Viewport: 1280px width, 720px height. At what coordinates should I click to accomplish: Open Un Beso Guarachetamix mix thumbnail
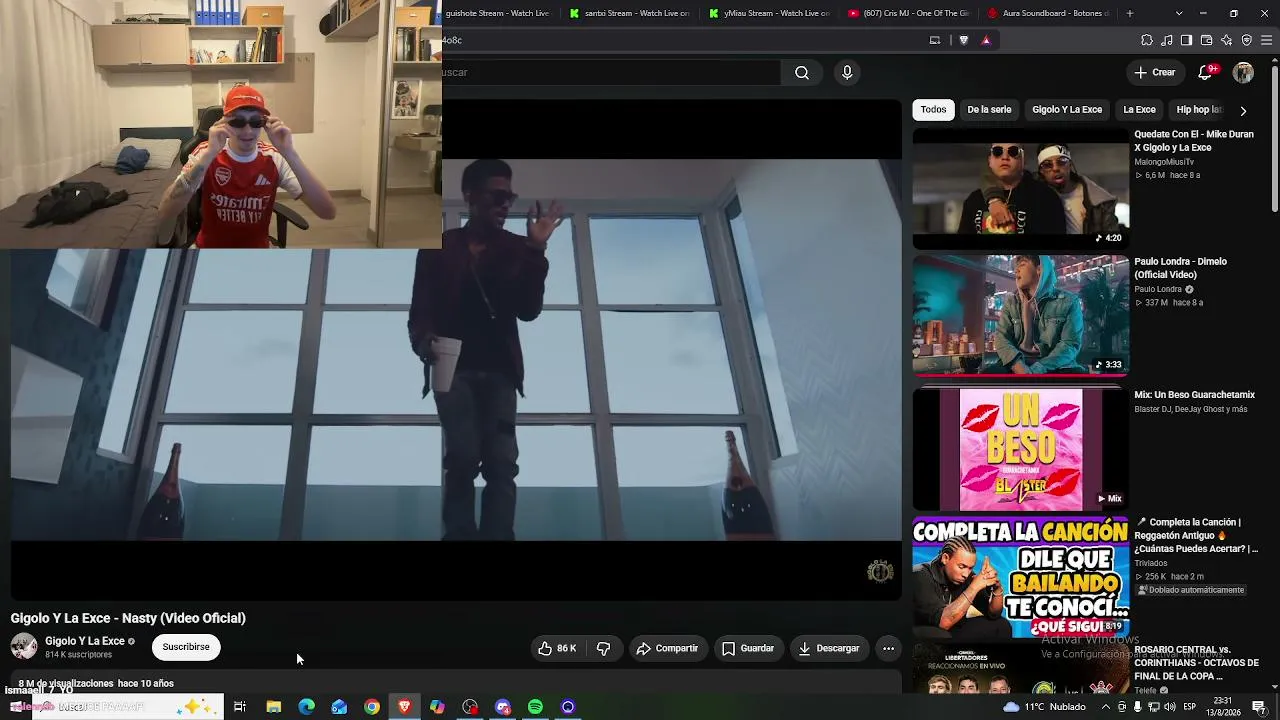pyautogui.click(x=1020, y=449)
